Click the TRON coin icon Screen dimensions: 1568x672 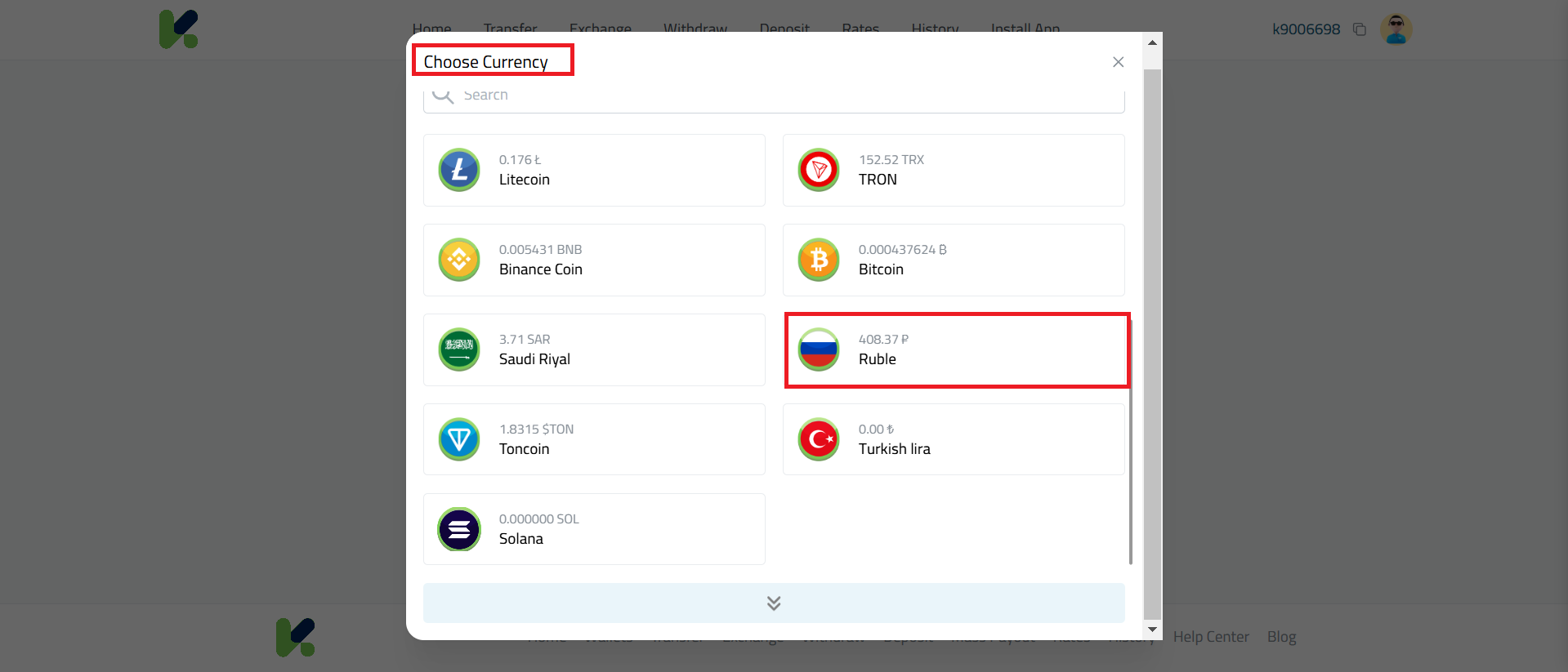(819, 170)
